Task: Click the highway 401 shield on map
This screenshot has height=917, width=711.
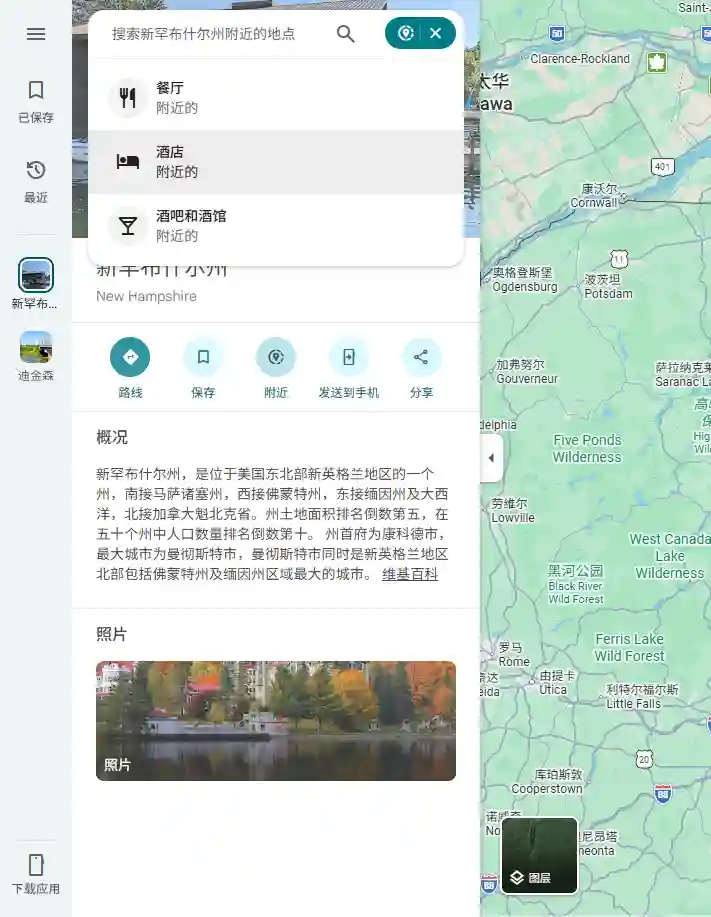Action: click(x=662, y=167)
